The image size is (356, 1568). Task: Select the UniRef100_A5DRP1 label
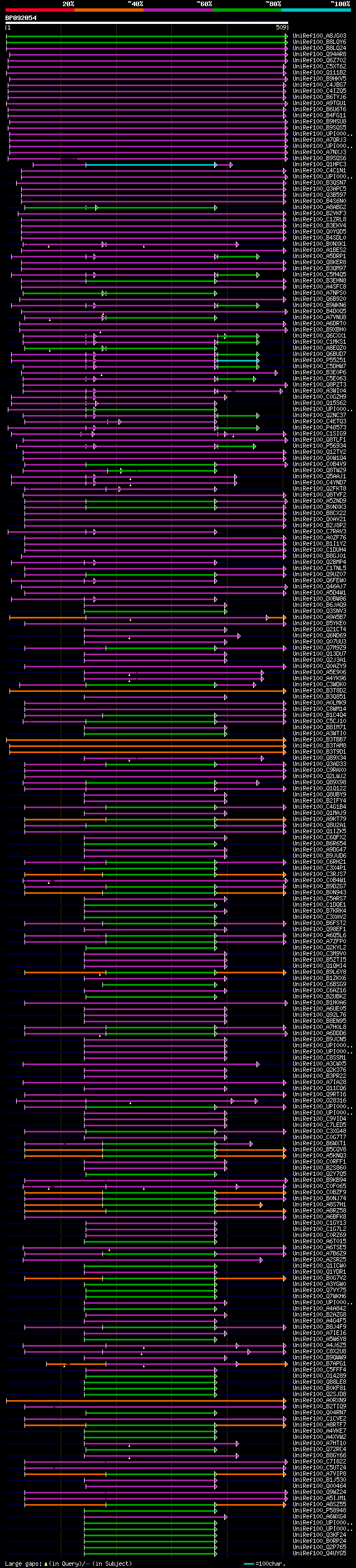click(319, 256)
